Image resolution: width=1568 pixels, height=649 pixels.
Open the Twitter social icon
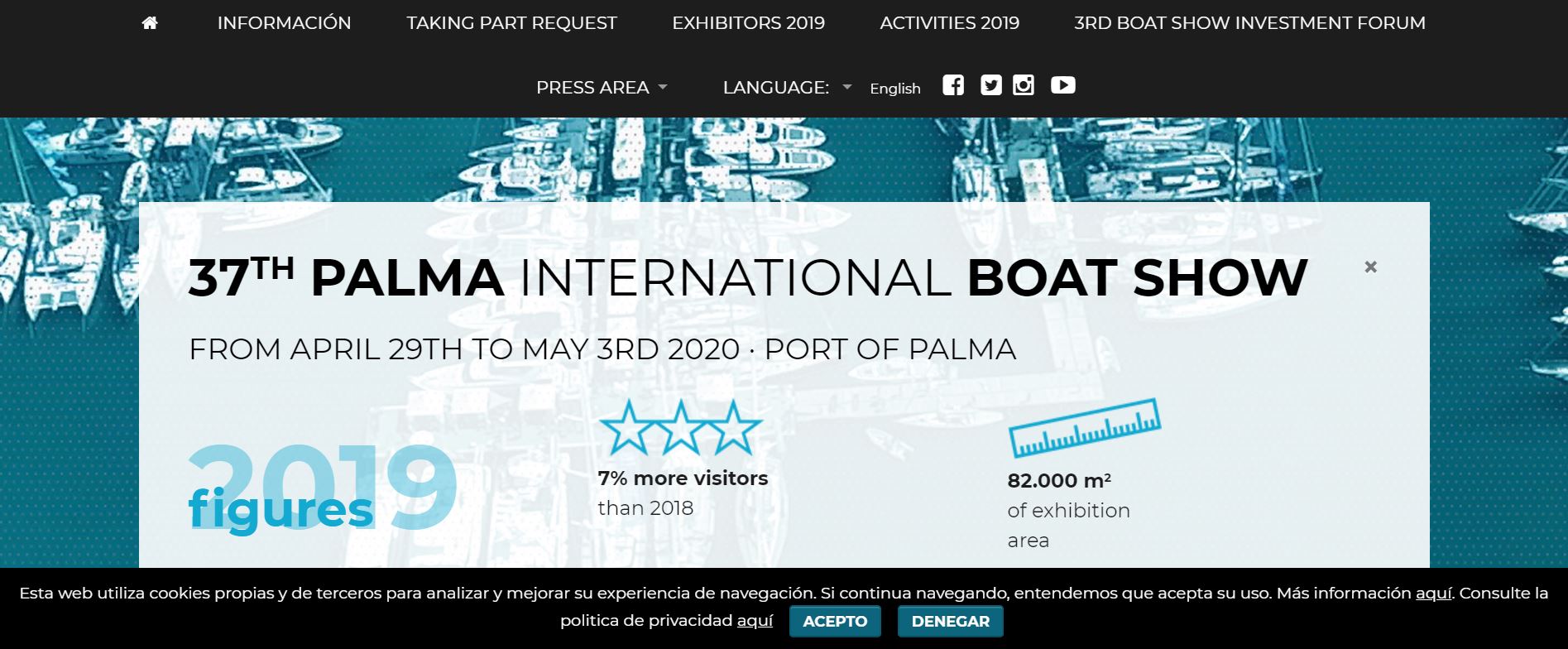point(990,85)
